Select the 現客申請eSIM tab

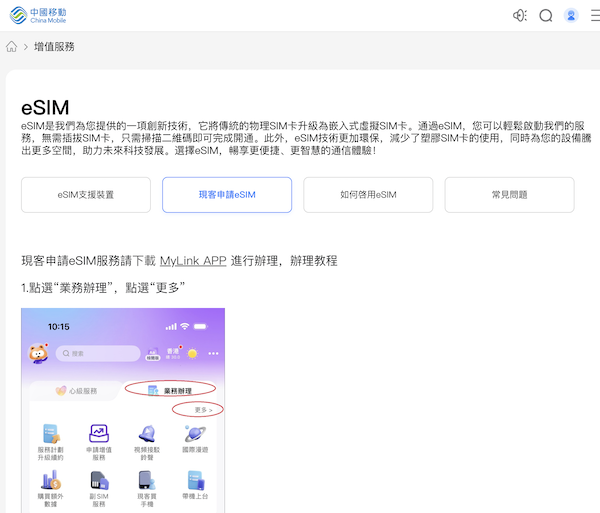tap(227, 195)
